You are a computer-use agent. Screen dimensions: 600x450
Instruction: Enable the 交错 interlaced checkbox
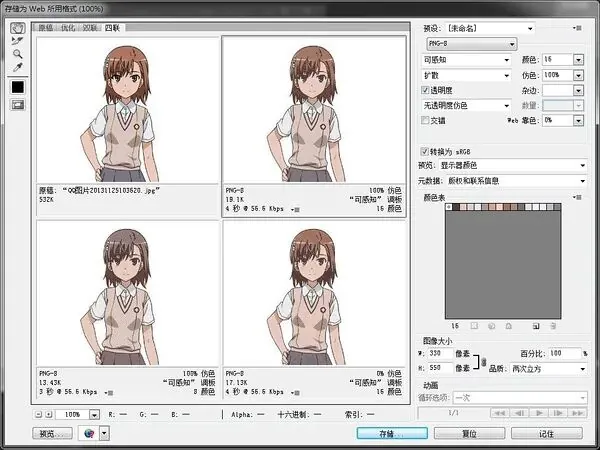tap(425, 121)
